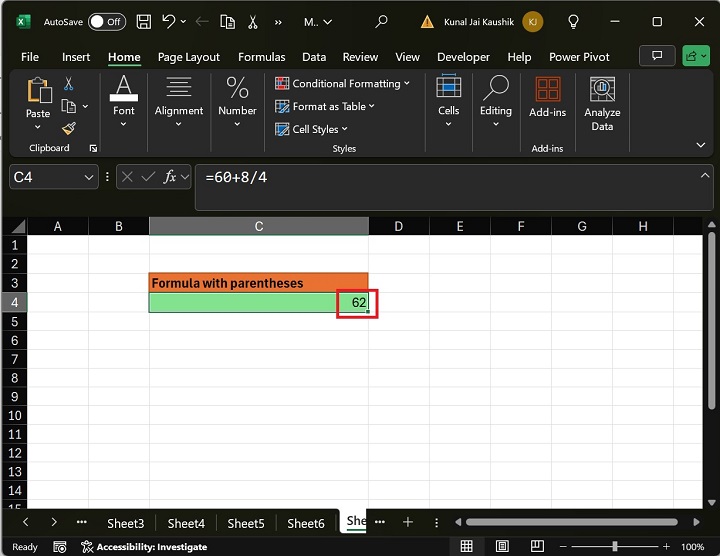Click the Add-ins icon

coord(547,95)
